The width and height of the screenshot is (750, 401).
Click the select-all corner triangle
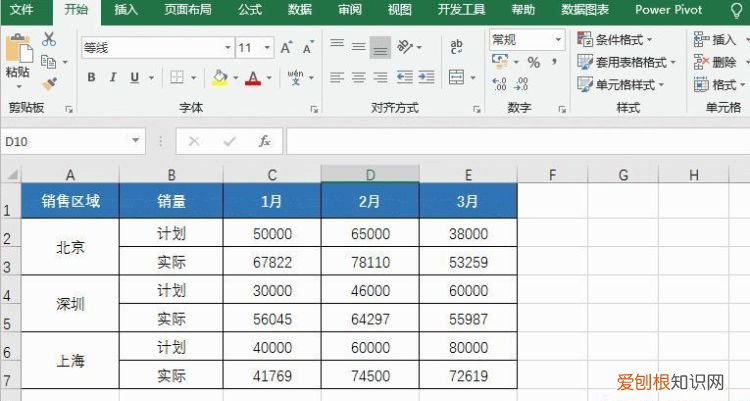point(11,174)
